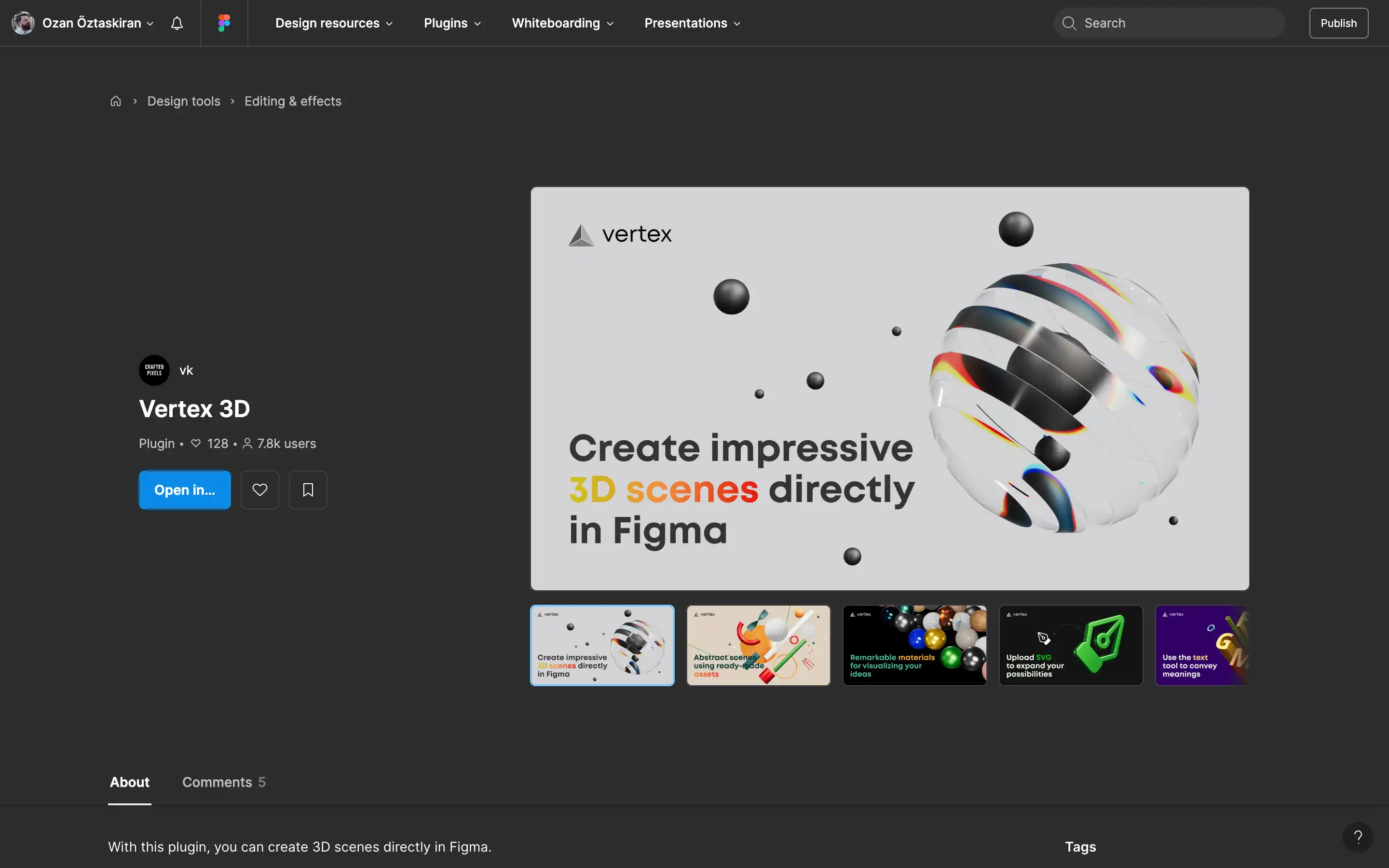1389x868 pixels.
Task: Open Editing & effects breadcrumb link
Action: pyautogui.click(x=293, y=101)
